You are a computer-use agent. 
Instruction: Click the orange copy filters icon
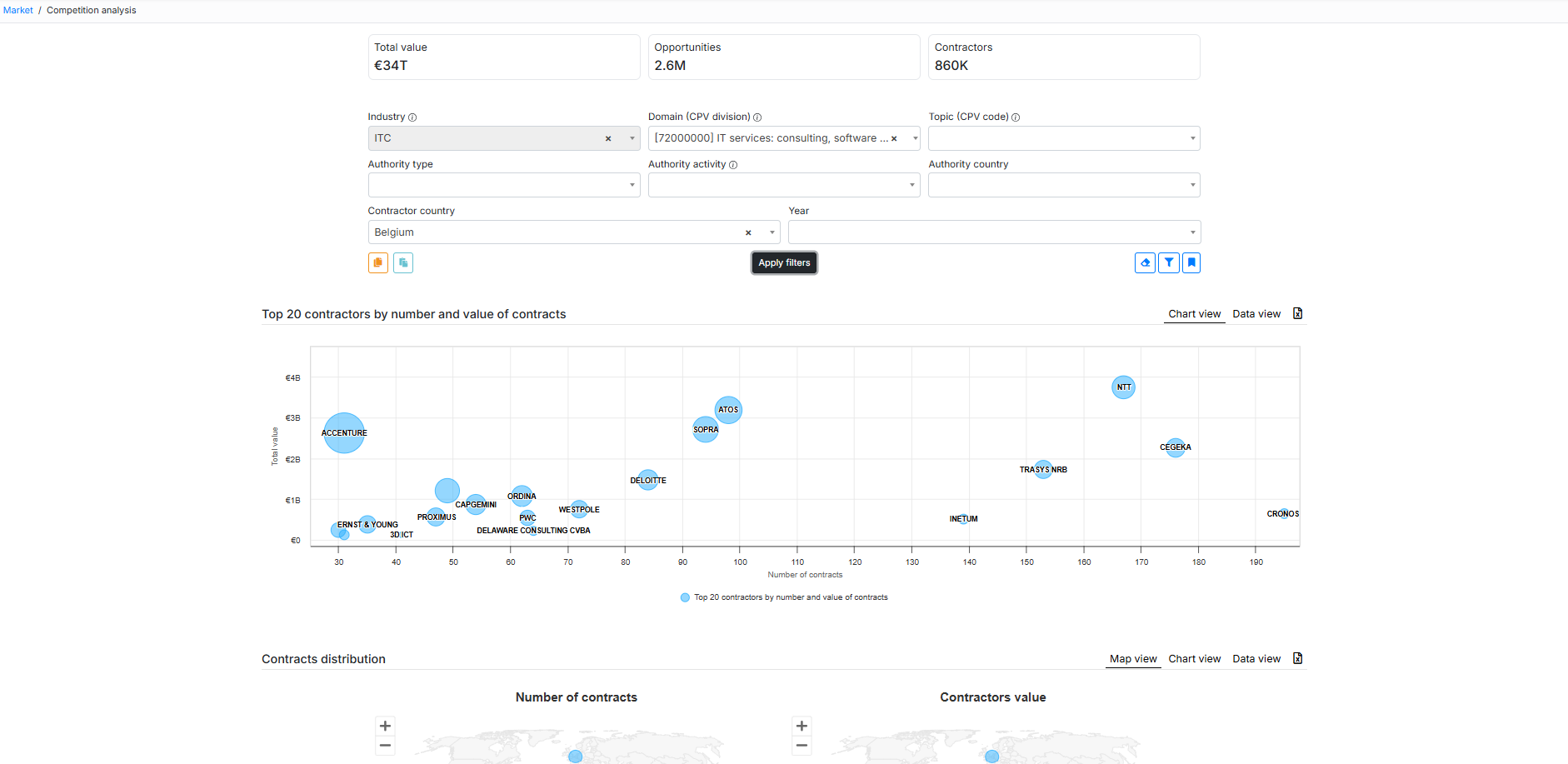[x=378, y=262]
